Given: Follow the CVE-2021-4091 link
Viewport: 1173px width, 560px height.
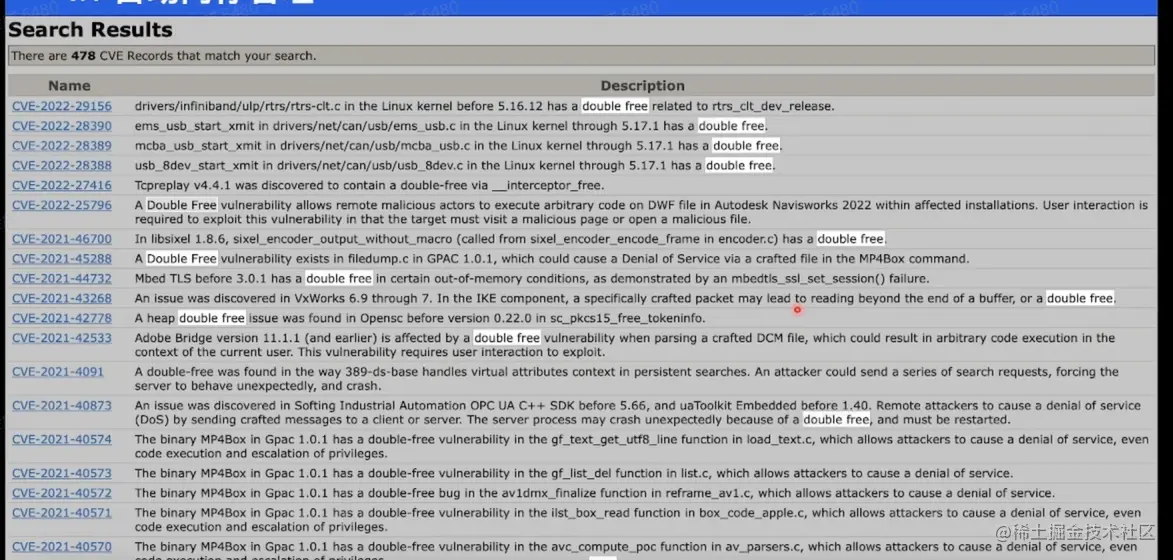Looking at the screenshot, I should point(58,372).
